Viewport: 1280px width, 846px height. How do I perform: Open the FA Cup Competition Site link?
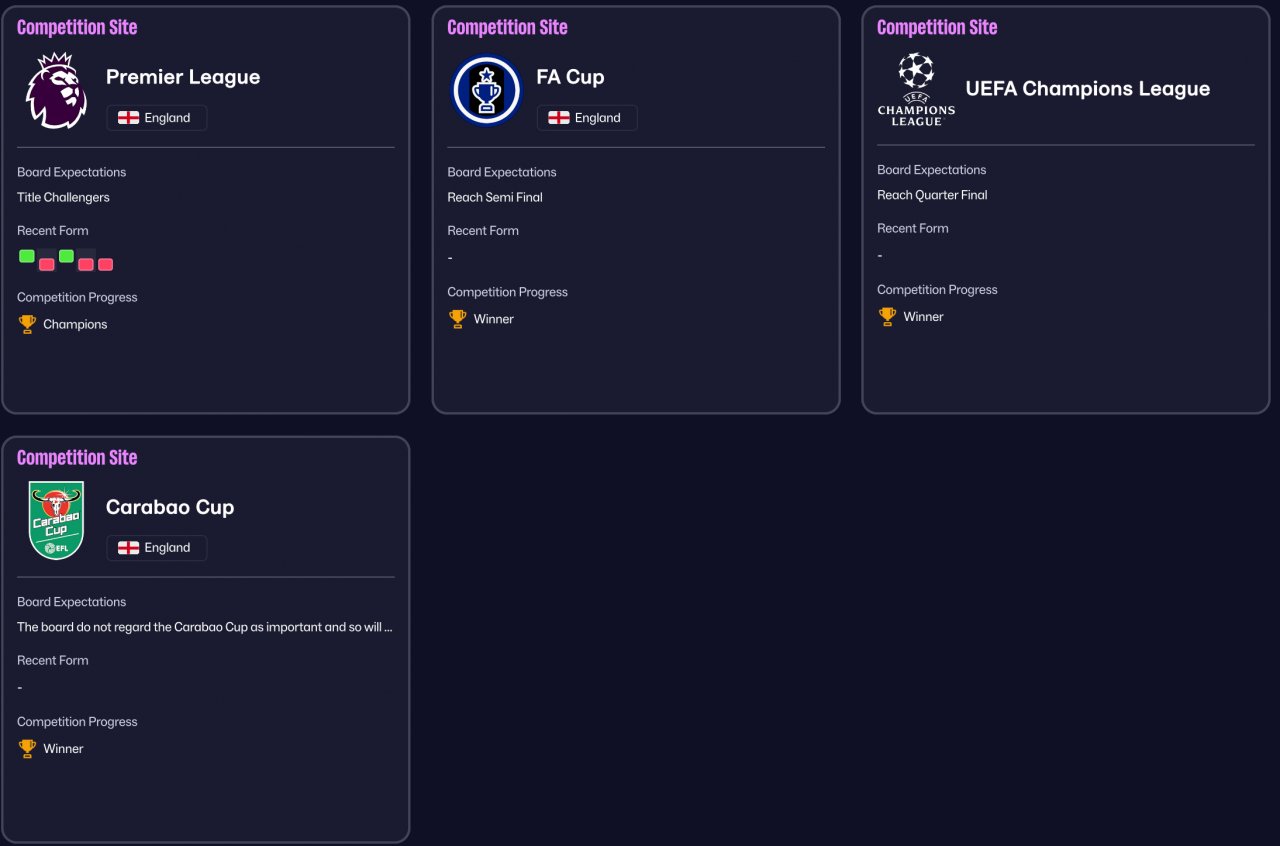click(x=507, y=27)
